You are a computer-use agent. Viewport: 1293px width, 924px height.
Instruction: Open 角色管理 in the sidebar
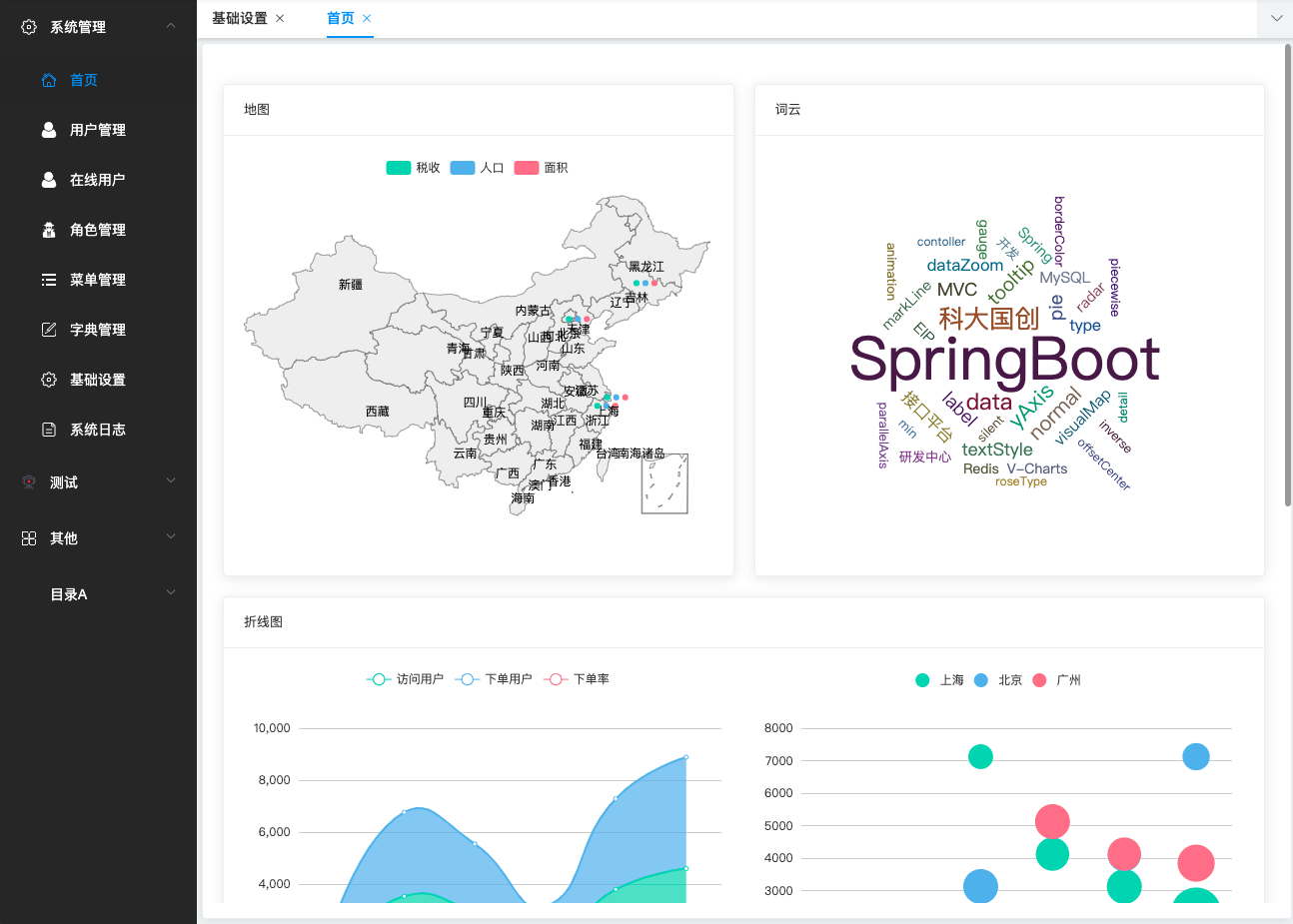pos(98,230)
